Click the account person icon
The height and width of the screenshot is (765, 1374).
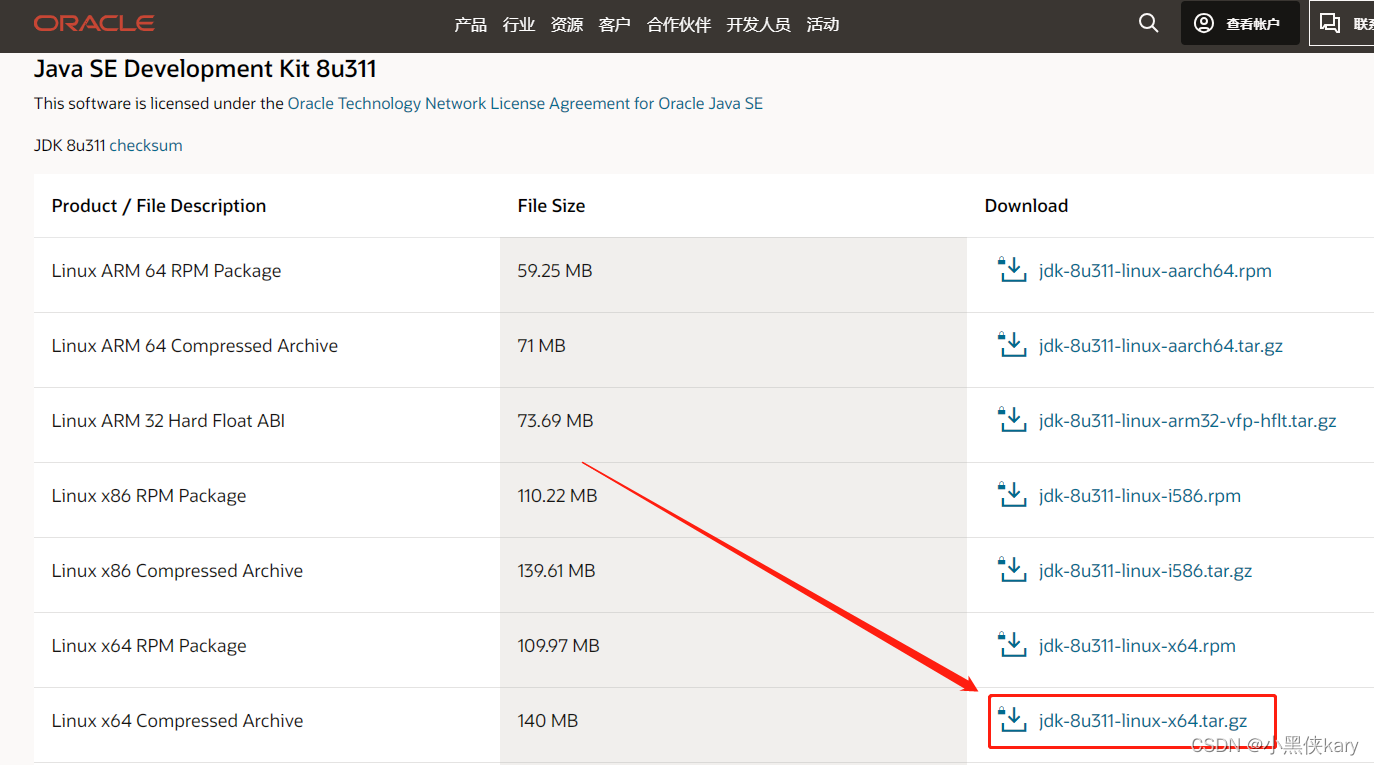[x=1204, y=23]
